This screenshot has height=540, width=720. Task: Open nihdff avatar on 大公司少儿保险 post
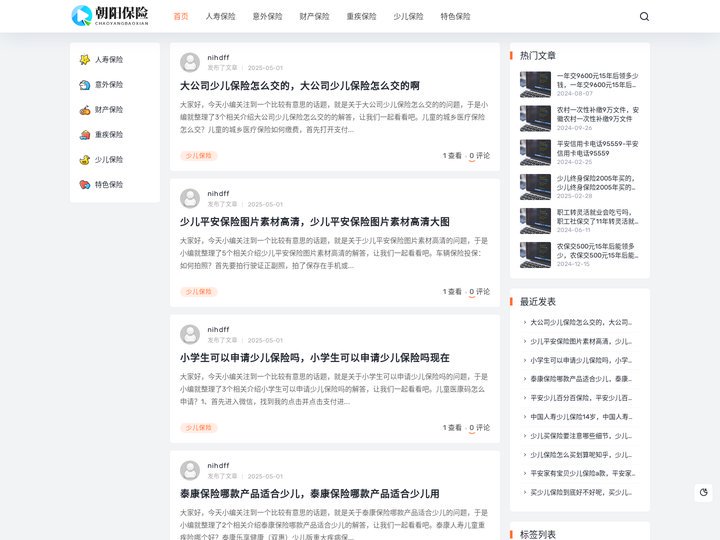tap(190, 62)
